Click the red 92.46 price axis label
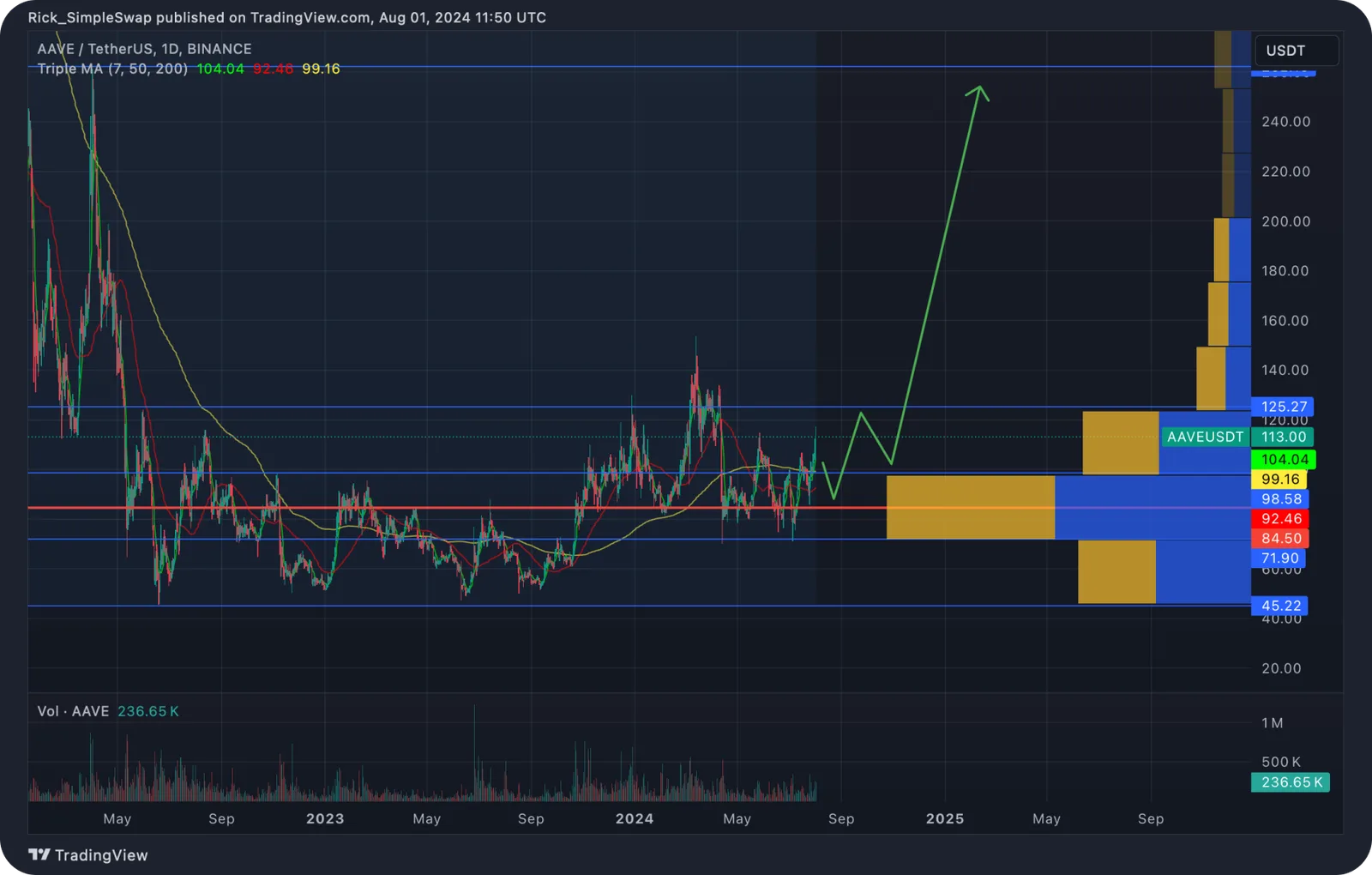The width and height of the screenshot is (1372, 875). 1279,519
